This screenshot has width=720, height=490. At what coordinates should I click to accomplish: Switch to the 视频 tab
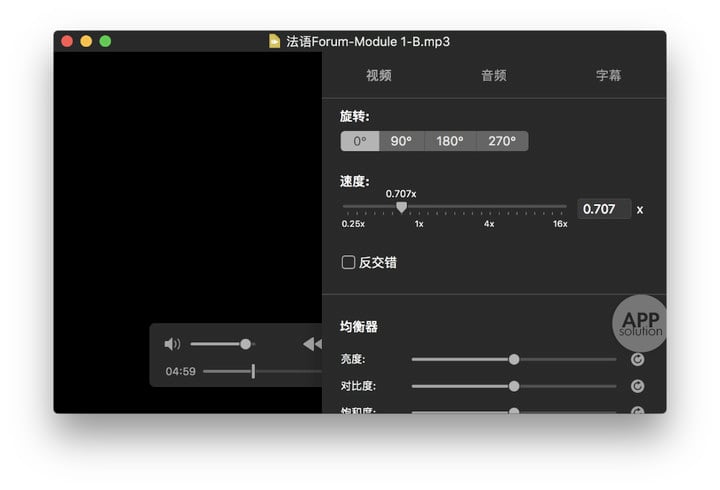coord(379,75)
